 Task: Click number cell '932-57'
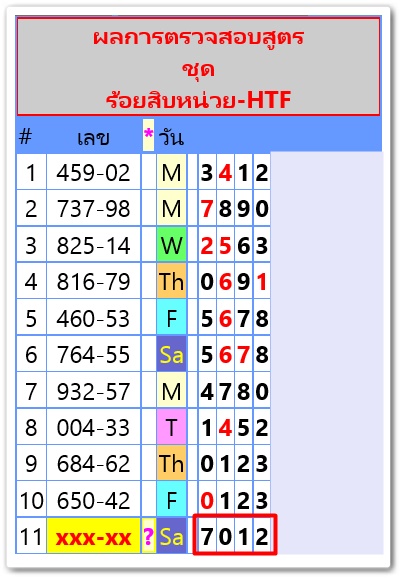point(93,391)
